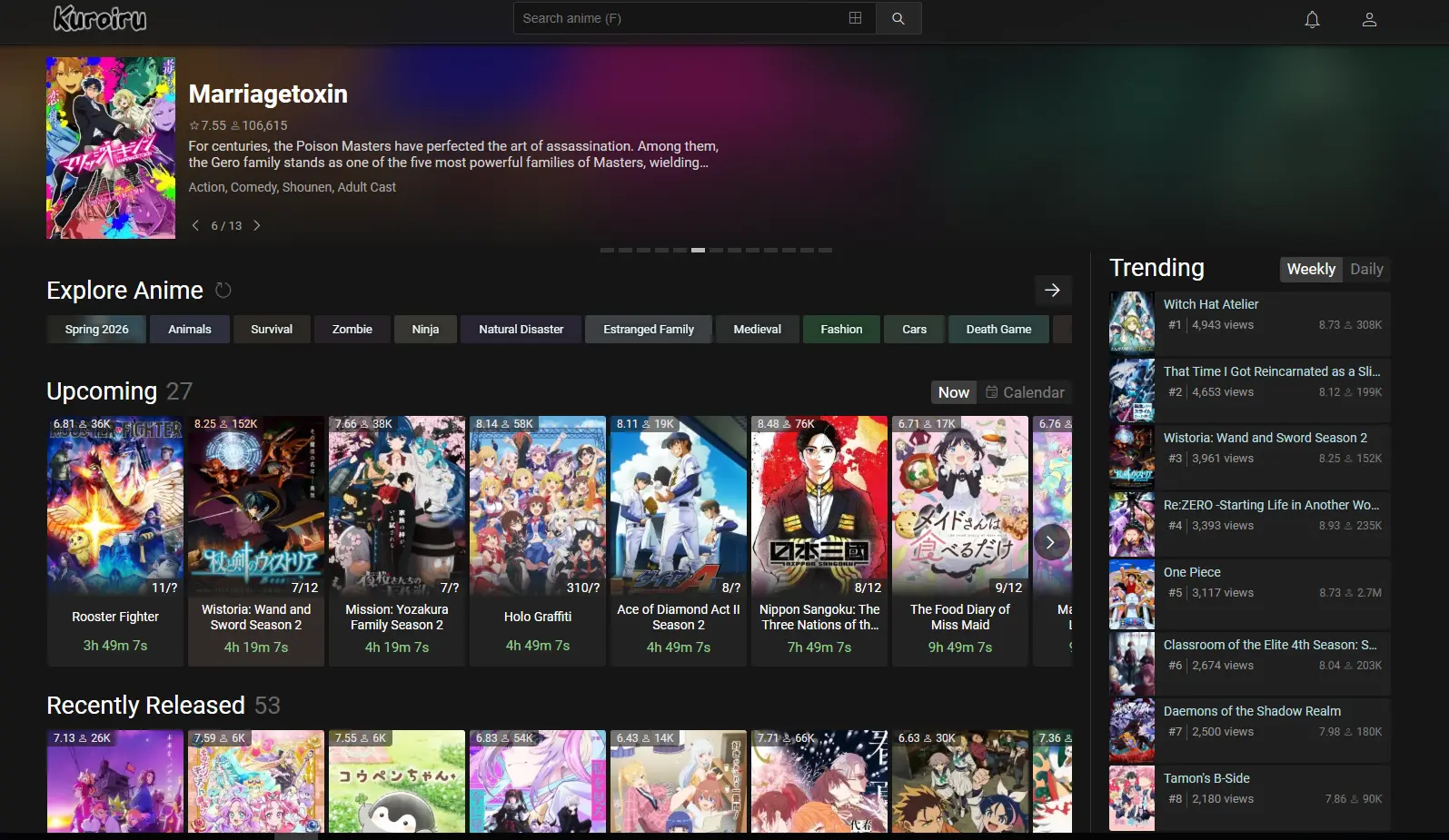Image resolution: width=1449 pixels, height=840 pixels.
Task: Switch Upcoming to Calendar view
Action: [x=1026, y=392]
